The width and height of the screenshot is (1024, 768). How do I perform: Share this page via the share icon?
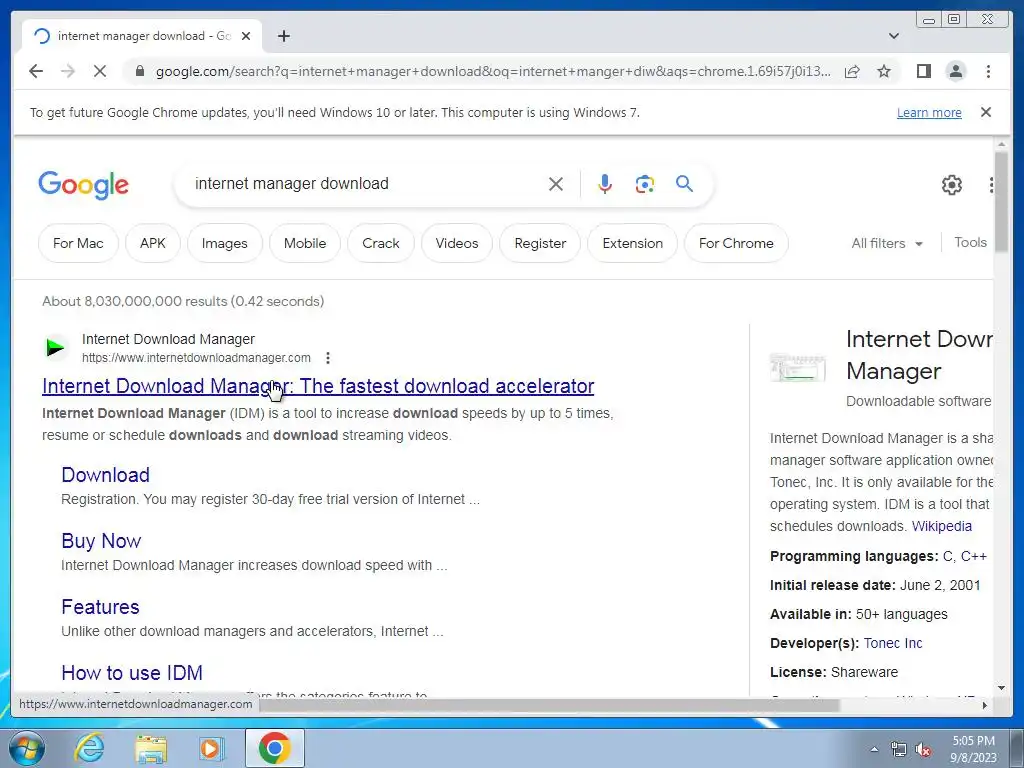tap(852, 71)
